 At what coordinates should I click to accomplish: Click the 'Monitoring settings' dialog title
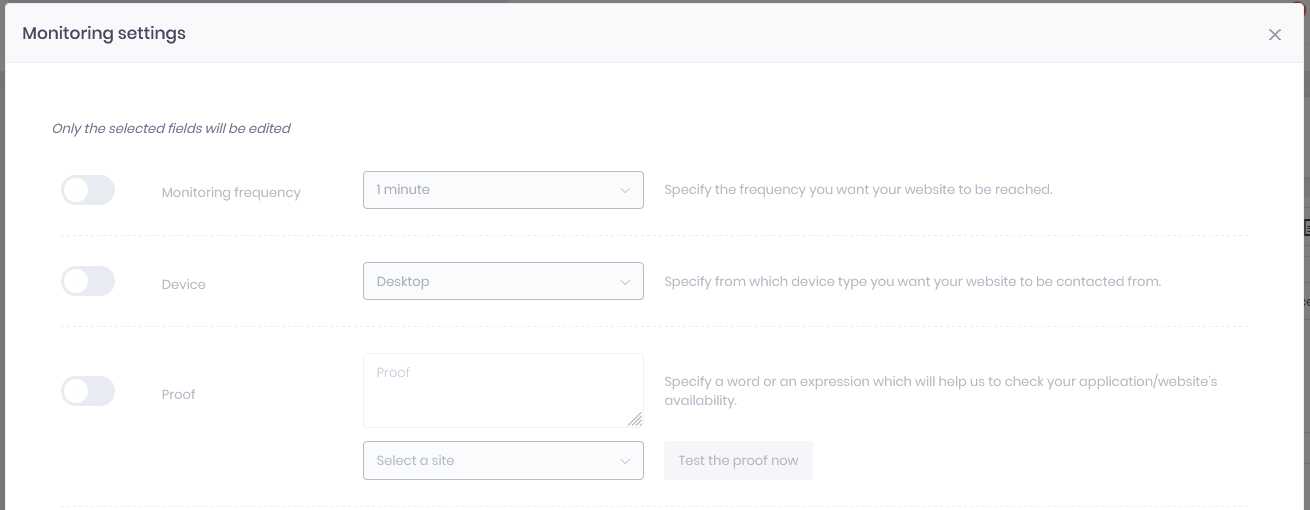click(104, 33)
